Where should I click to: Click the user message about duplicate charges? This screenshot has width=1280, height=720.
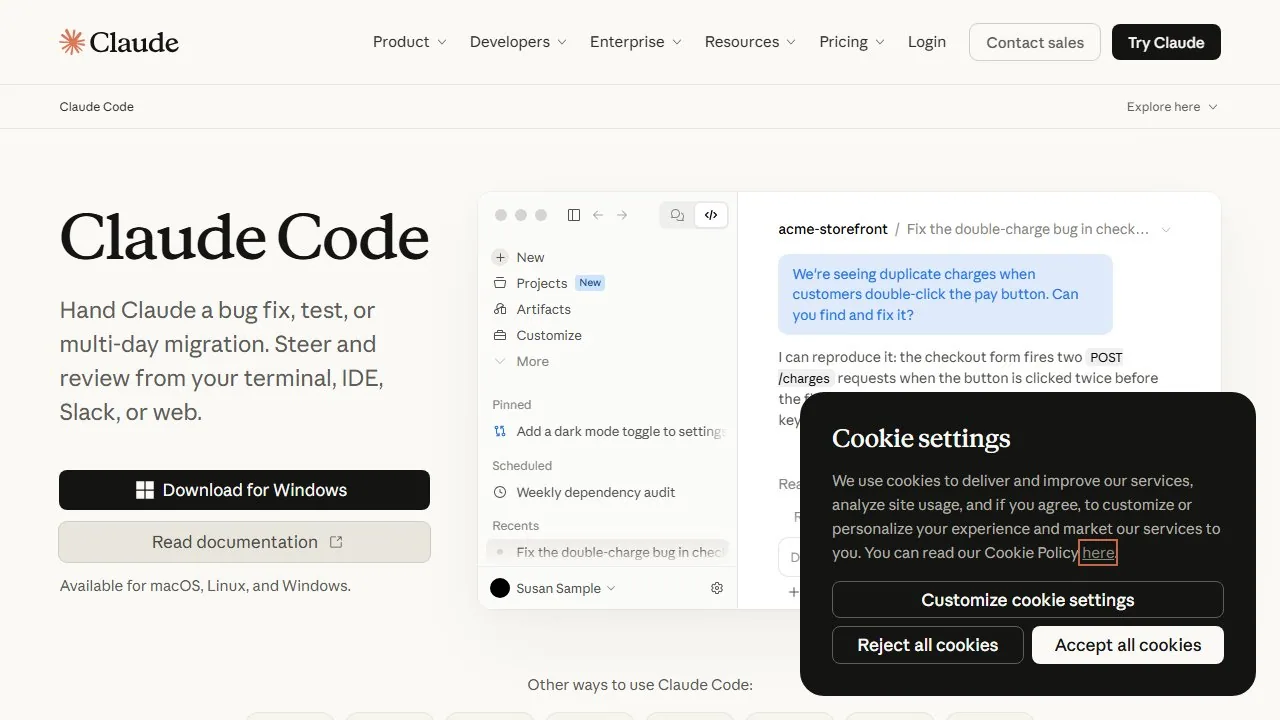[x=945, y=294]
